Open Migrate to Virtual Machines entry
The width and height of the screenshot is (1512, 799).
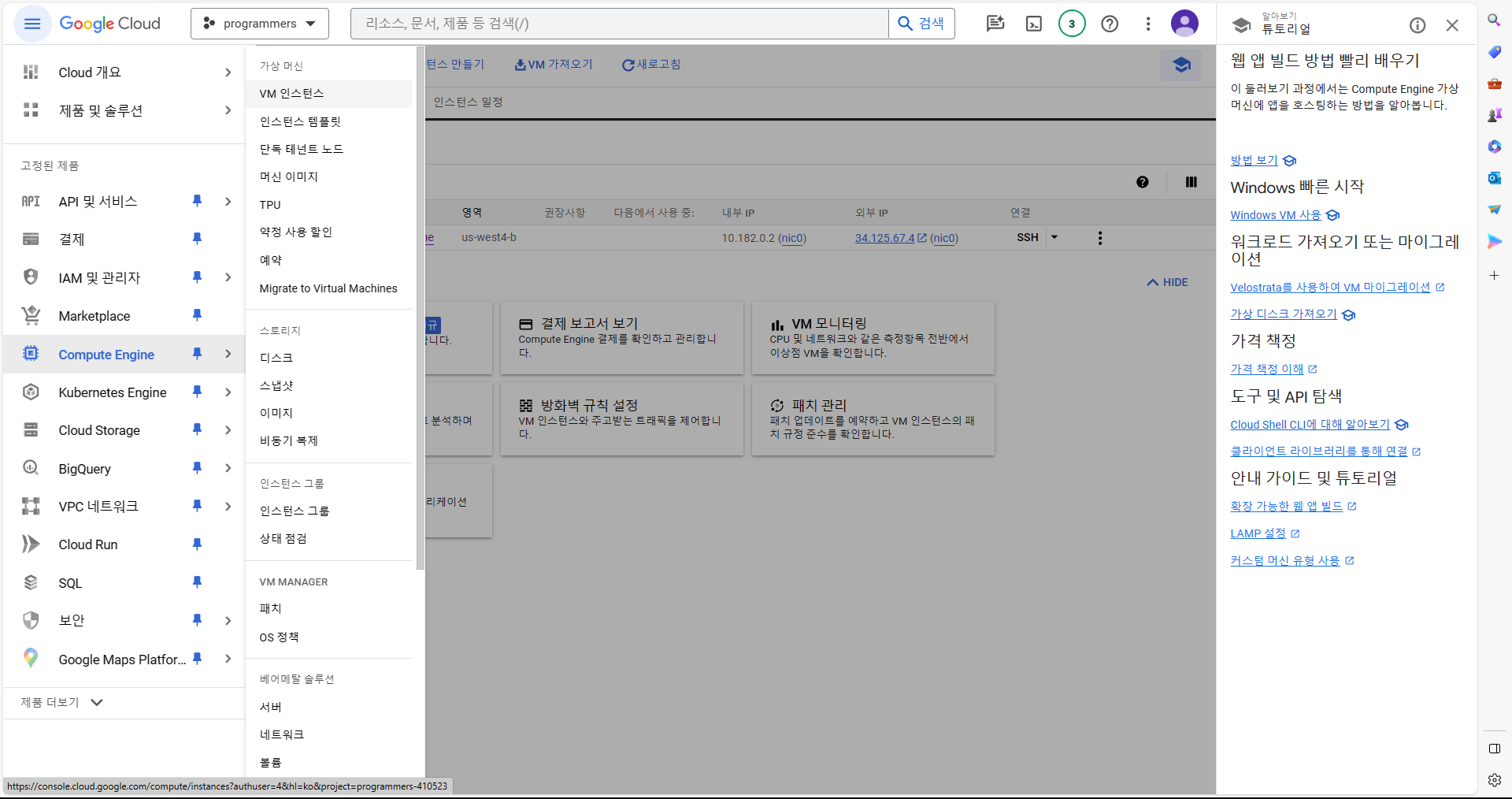(x=329, y=288)
